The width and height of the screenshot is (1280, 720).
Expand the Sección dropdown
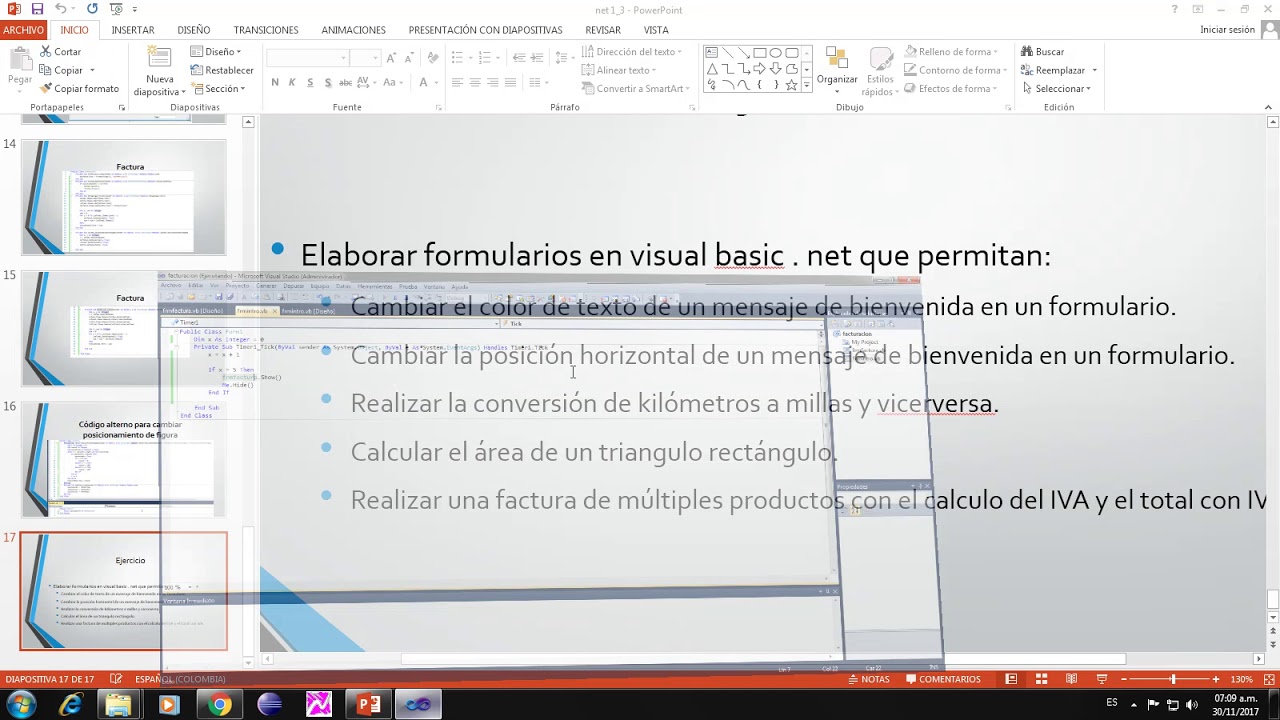point(219,88)
